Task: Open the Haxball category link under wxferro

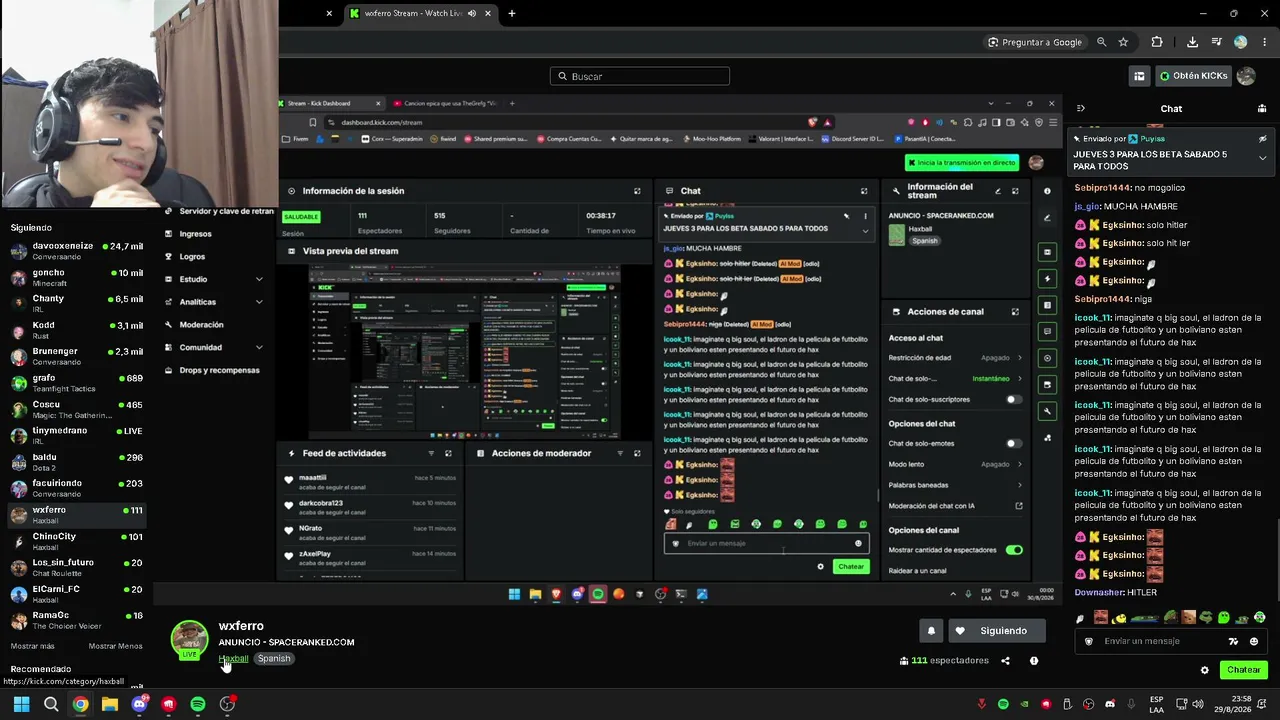Action: [x=233, y=659]
